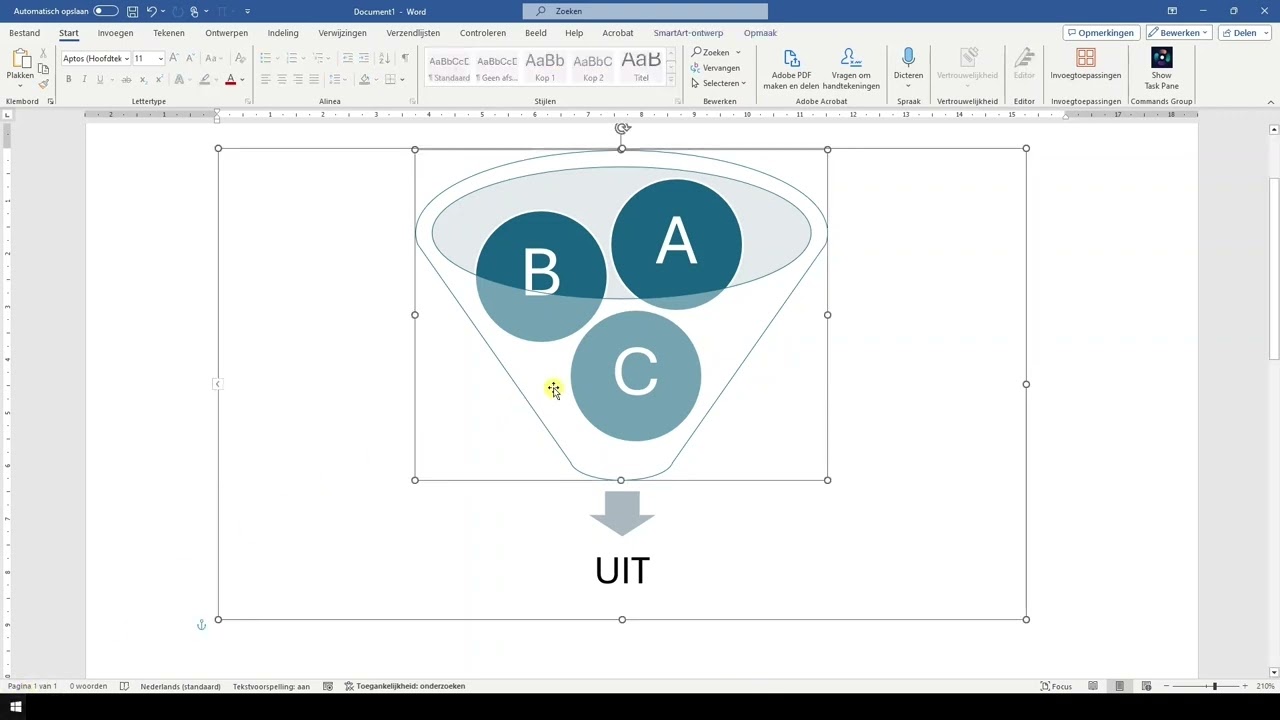Open the Opmaak tab
Screen dimensions: 1280x720
pyautogui.click(x=760, y=33)
